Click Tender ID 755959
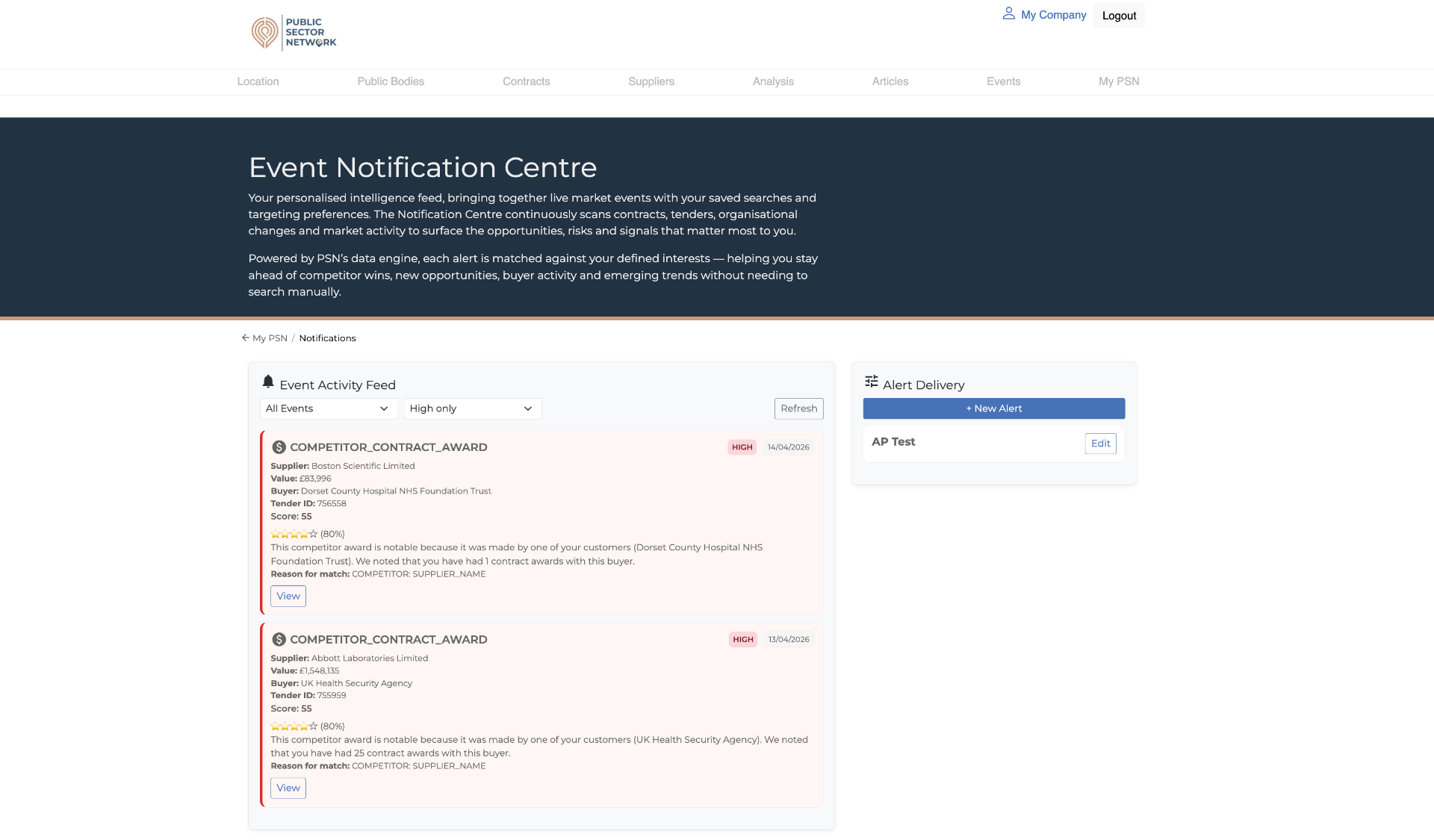 (332, 695)
